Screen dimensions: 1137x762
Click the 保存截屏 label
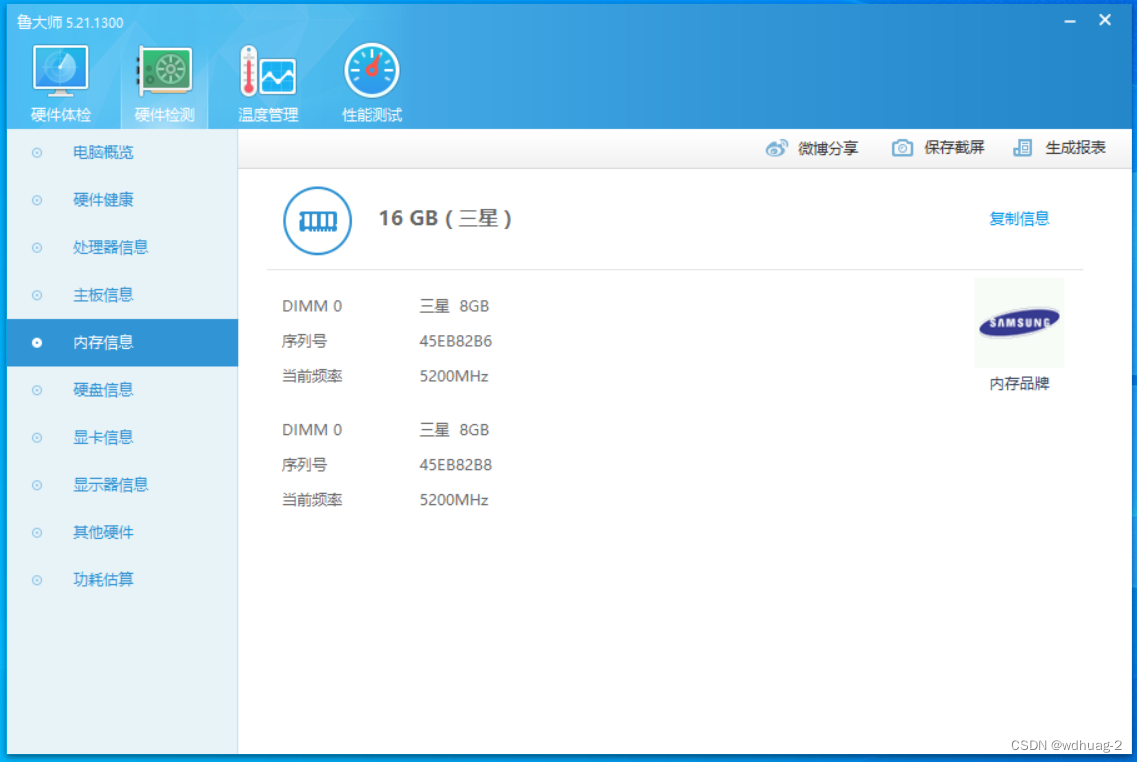[954, 148]
